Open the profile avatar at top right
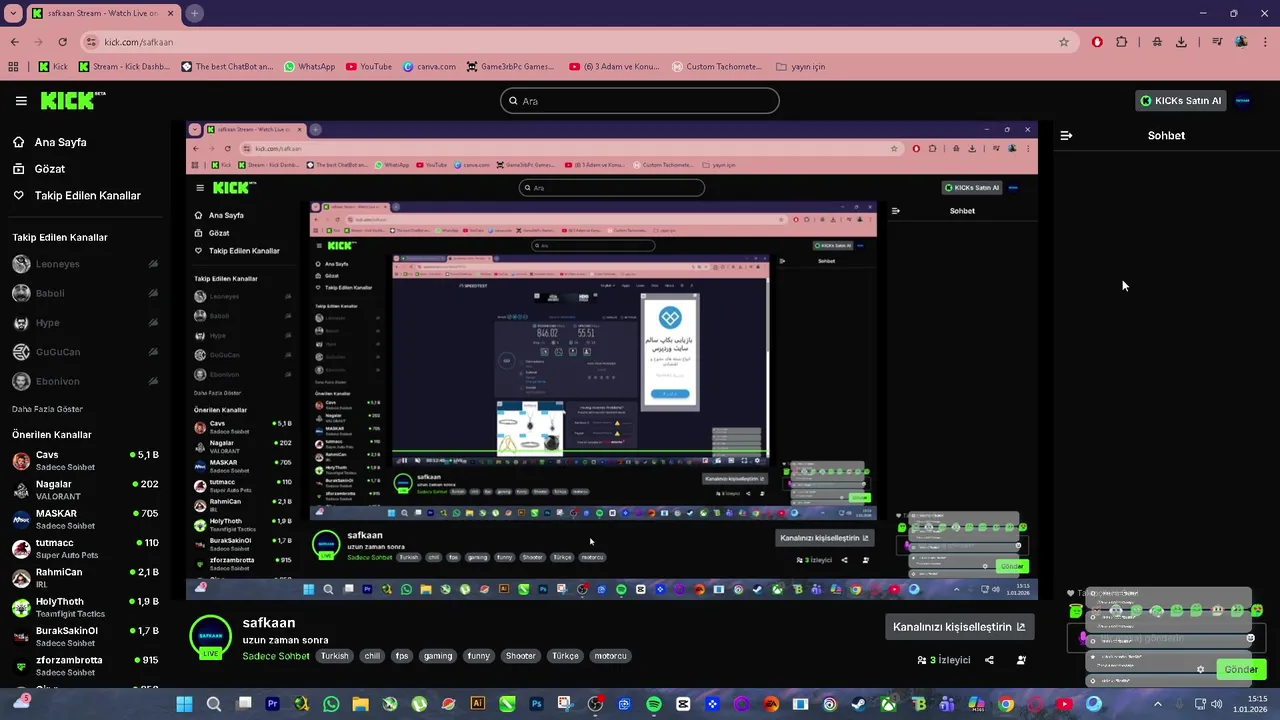Viewport: 1280px width, 720px height. click(x=1243, y=101)
